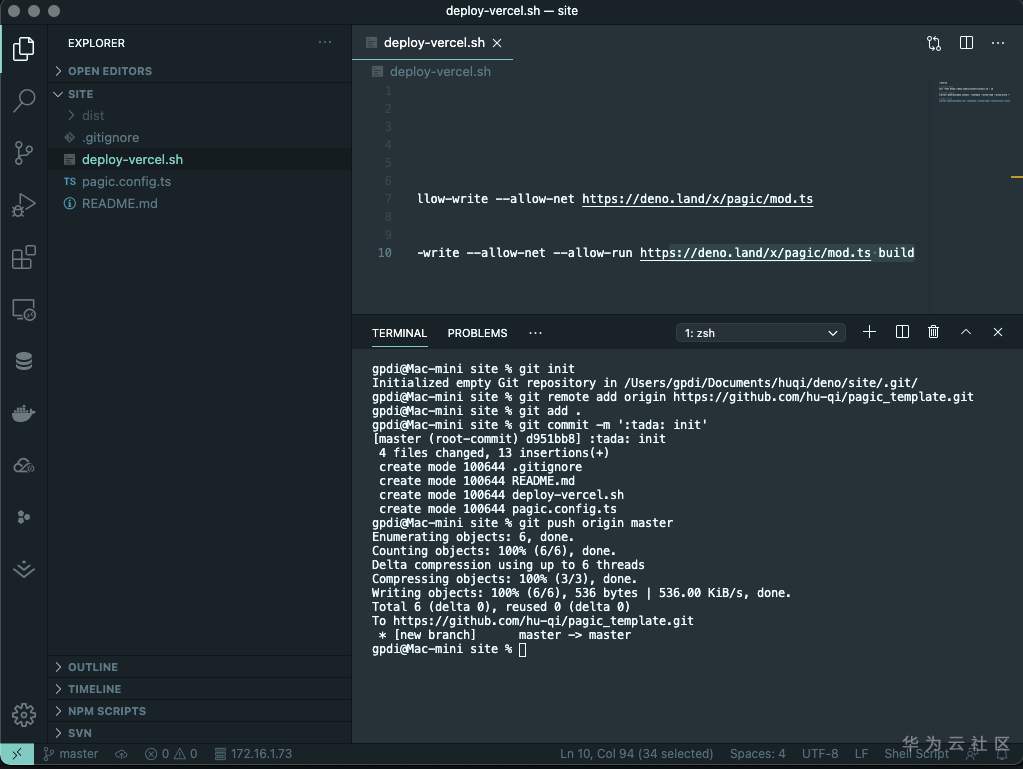Select deploy-vercel.sh in the file tree
This screenshot has width=1023, height=769.
tap(200, 160)
